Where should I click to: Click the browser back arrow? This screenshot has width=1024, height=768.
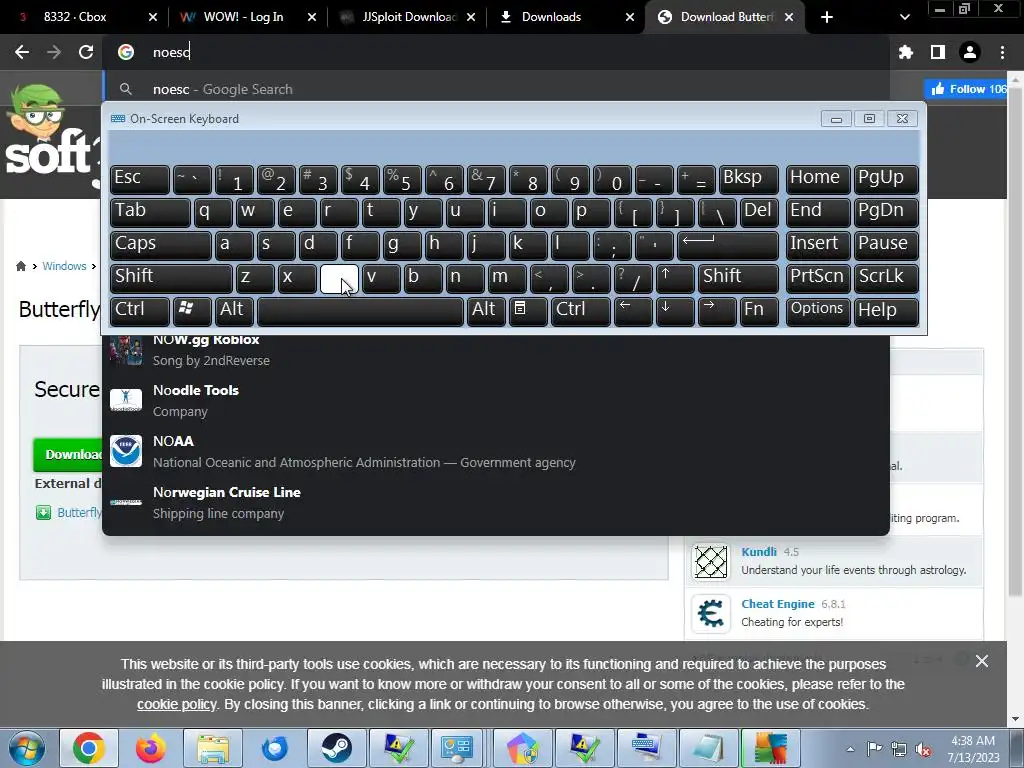pyautogui.click(x=22, y=52)
